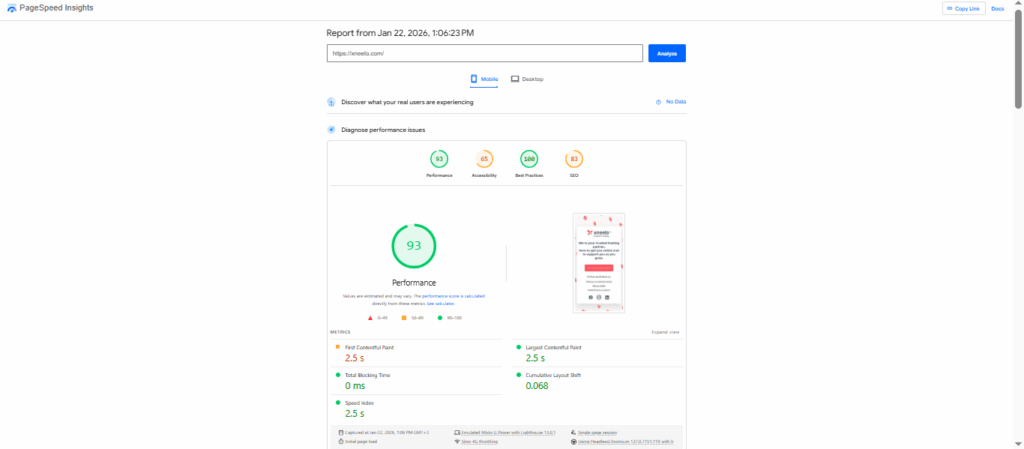Viewport: 1024px width, 449px height.
Task: Click the Performance score gauge 93
Action: (439, 159)
